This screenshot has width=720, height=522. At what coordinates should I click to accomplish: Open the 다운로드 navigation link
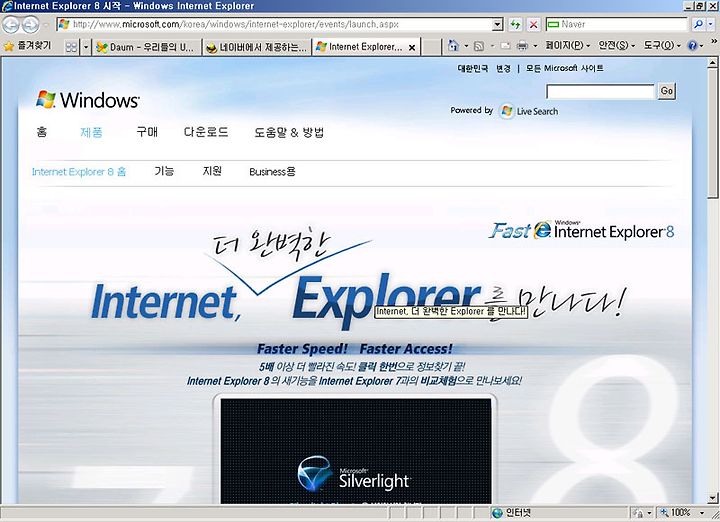pyautogui.click(x=206, y=132)
